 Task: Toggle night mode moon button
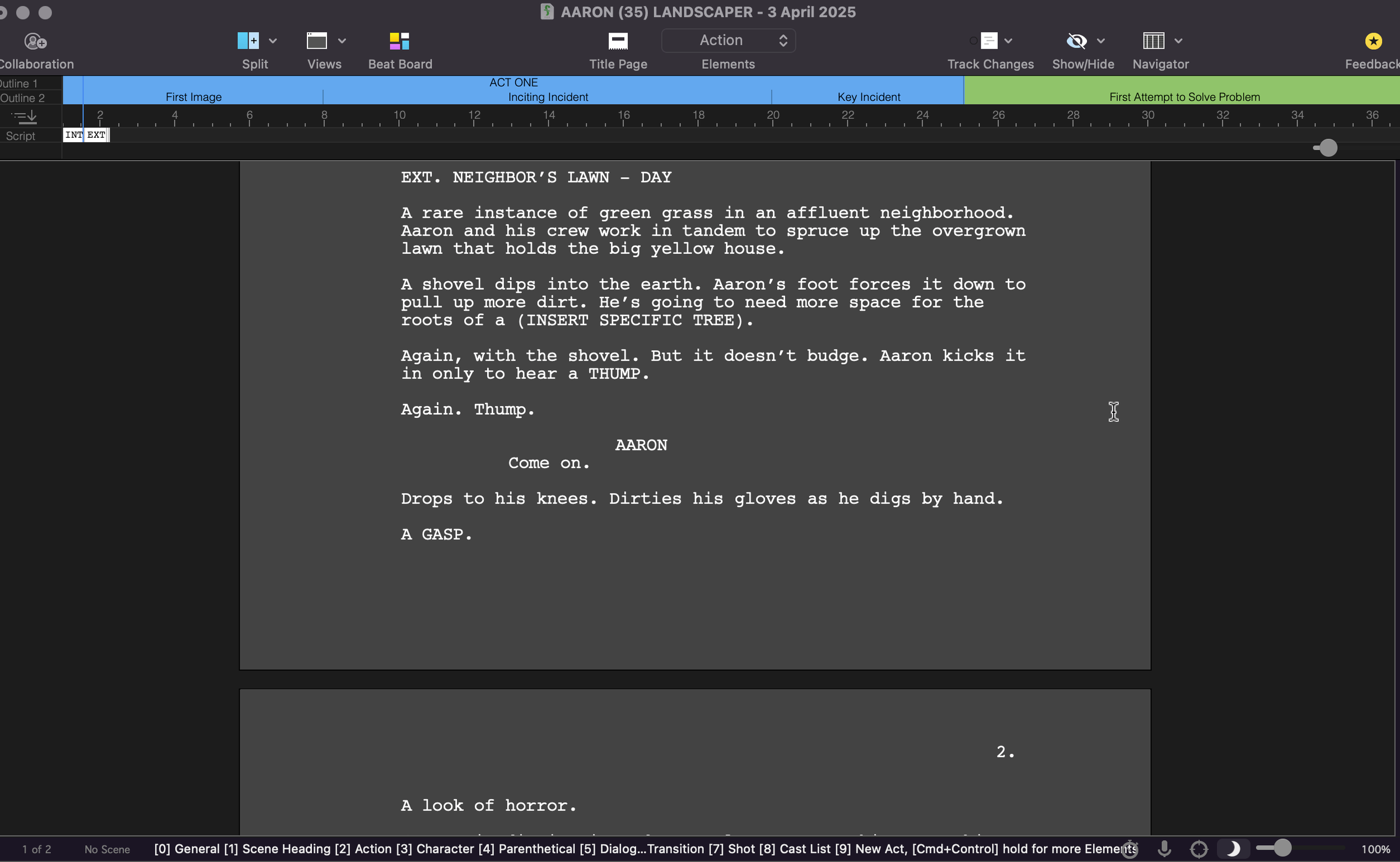coord(1233,849)
